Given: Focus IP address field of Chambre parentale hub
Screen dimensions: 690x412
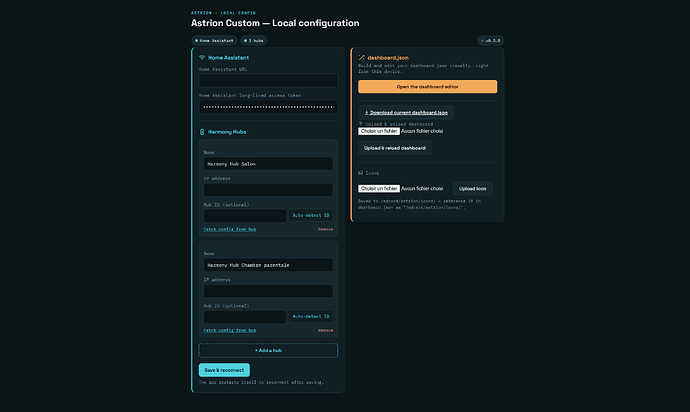Looking at the screenshot, I should point(268,291).
